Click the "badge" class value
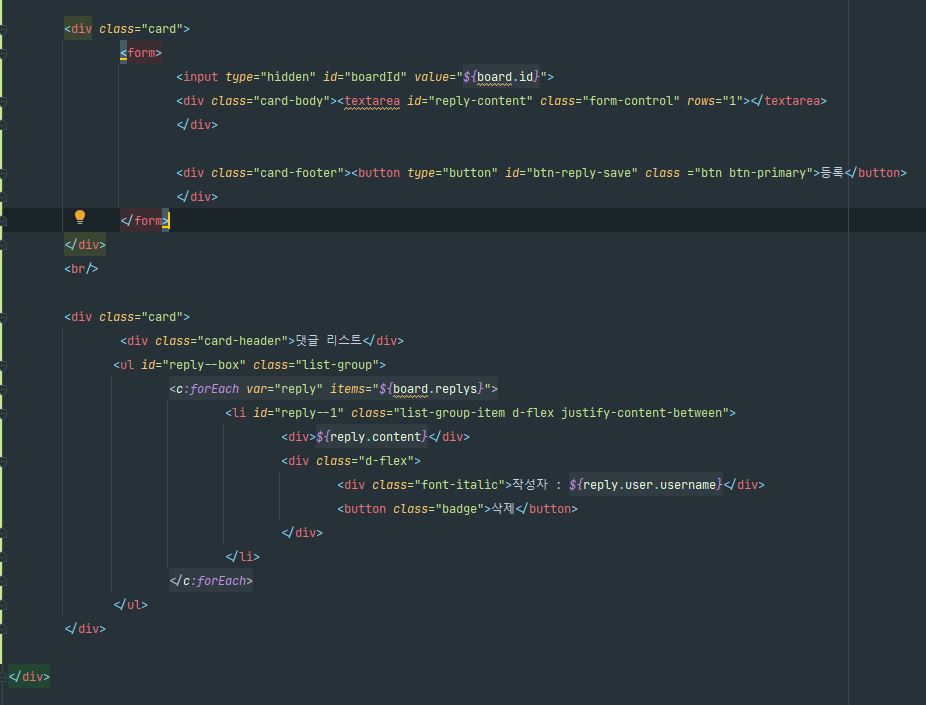 tap(459, 509)
